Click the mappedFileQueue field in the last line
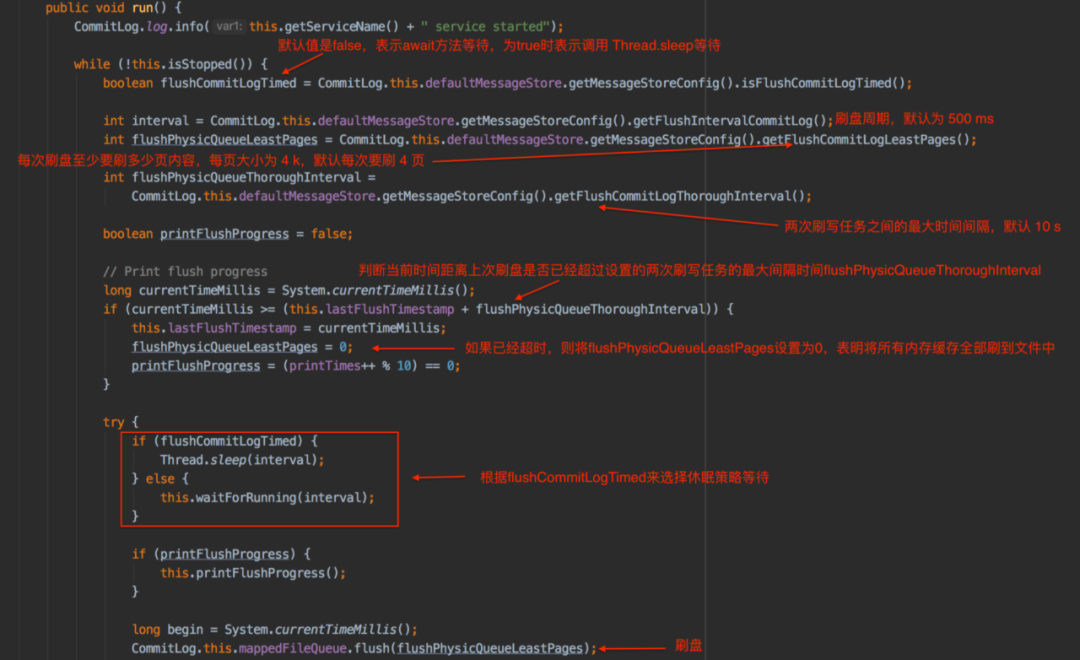 coord(292,648)
